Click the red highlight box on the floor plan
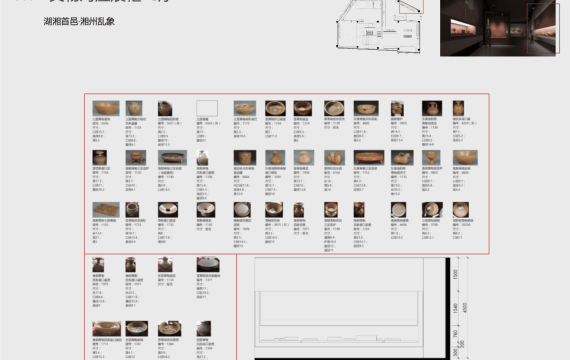570x360 pixels. pyautogui.click(x=411, y=7)
